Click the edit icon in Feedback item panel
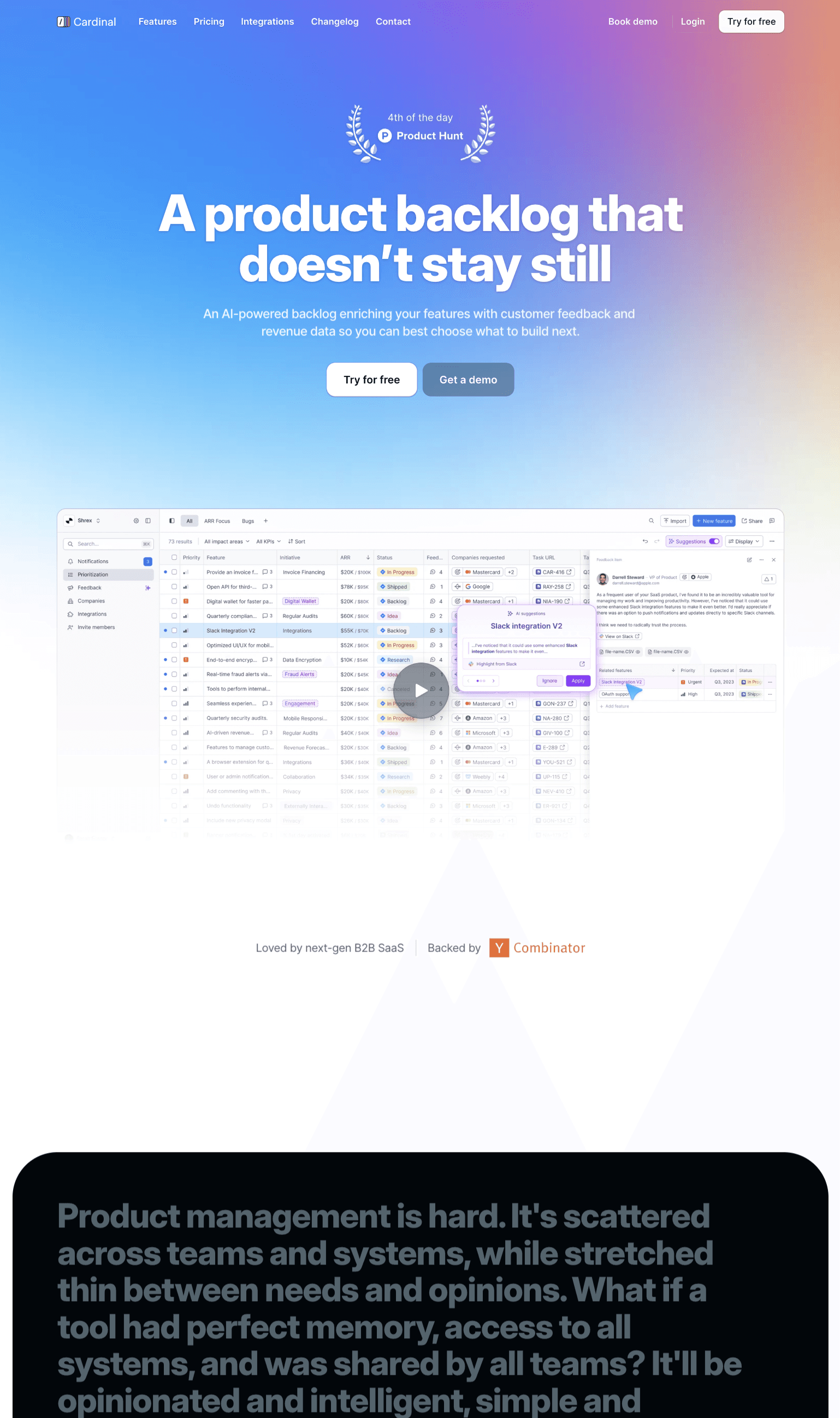This screenshot has width=840, height=1418. [x=749, y=560]
